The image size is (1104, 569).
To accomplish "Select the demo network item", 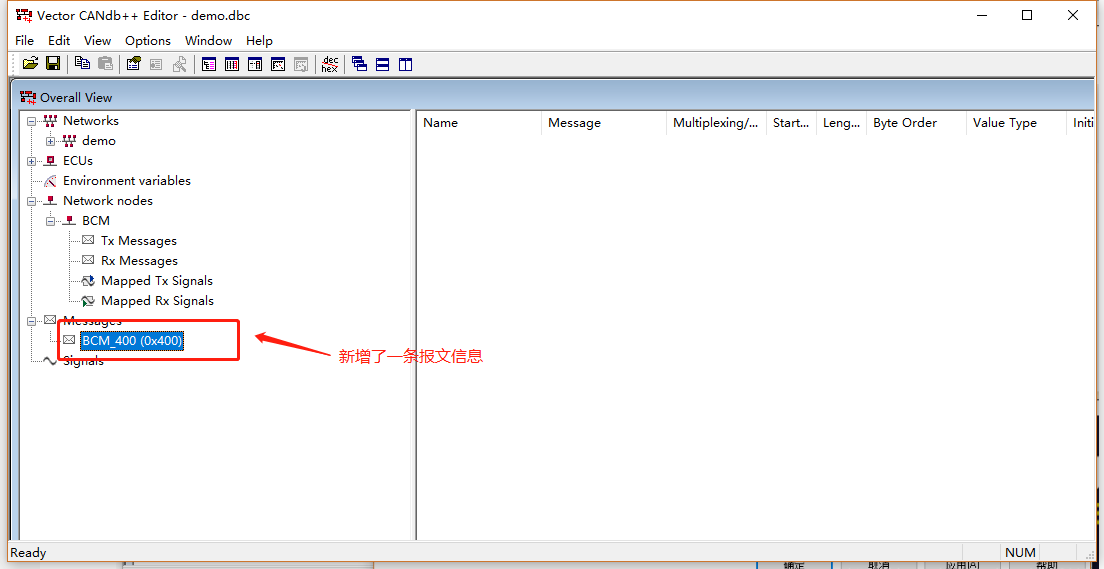I will click(x=99, y=140).
